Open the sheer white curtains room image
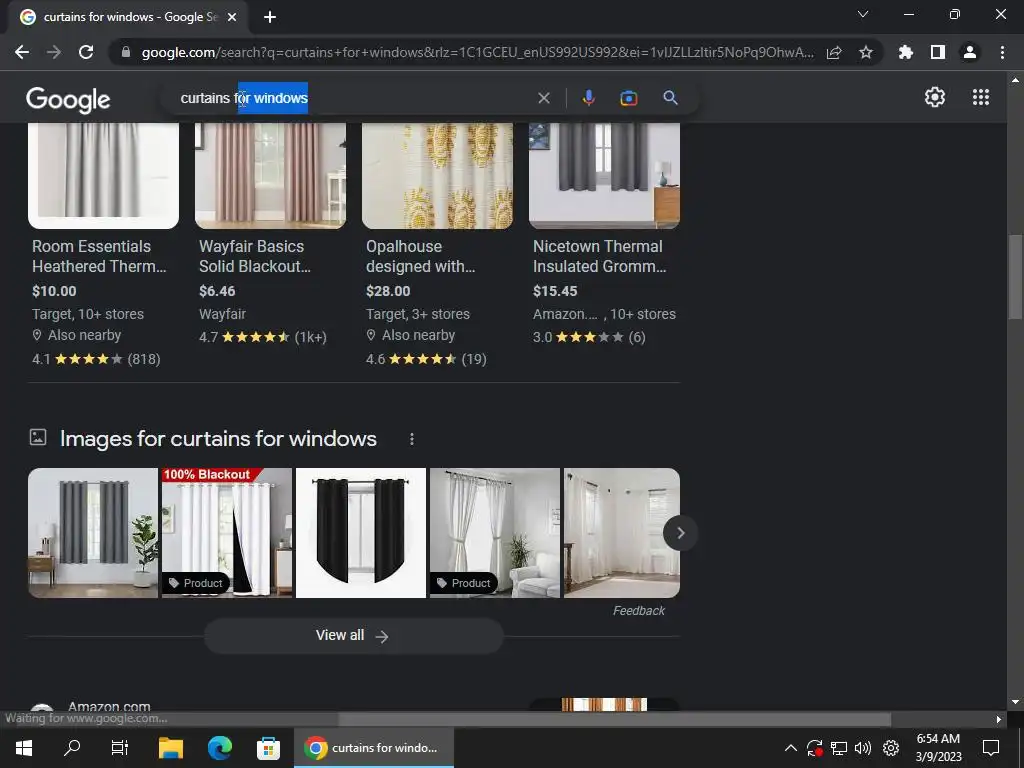 pyautogui.click(x=622, y=533)
